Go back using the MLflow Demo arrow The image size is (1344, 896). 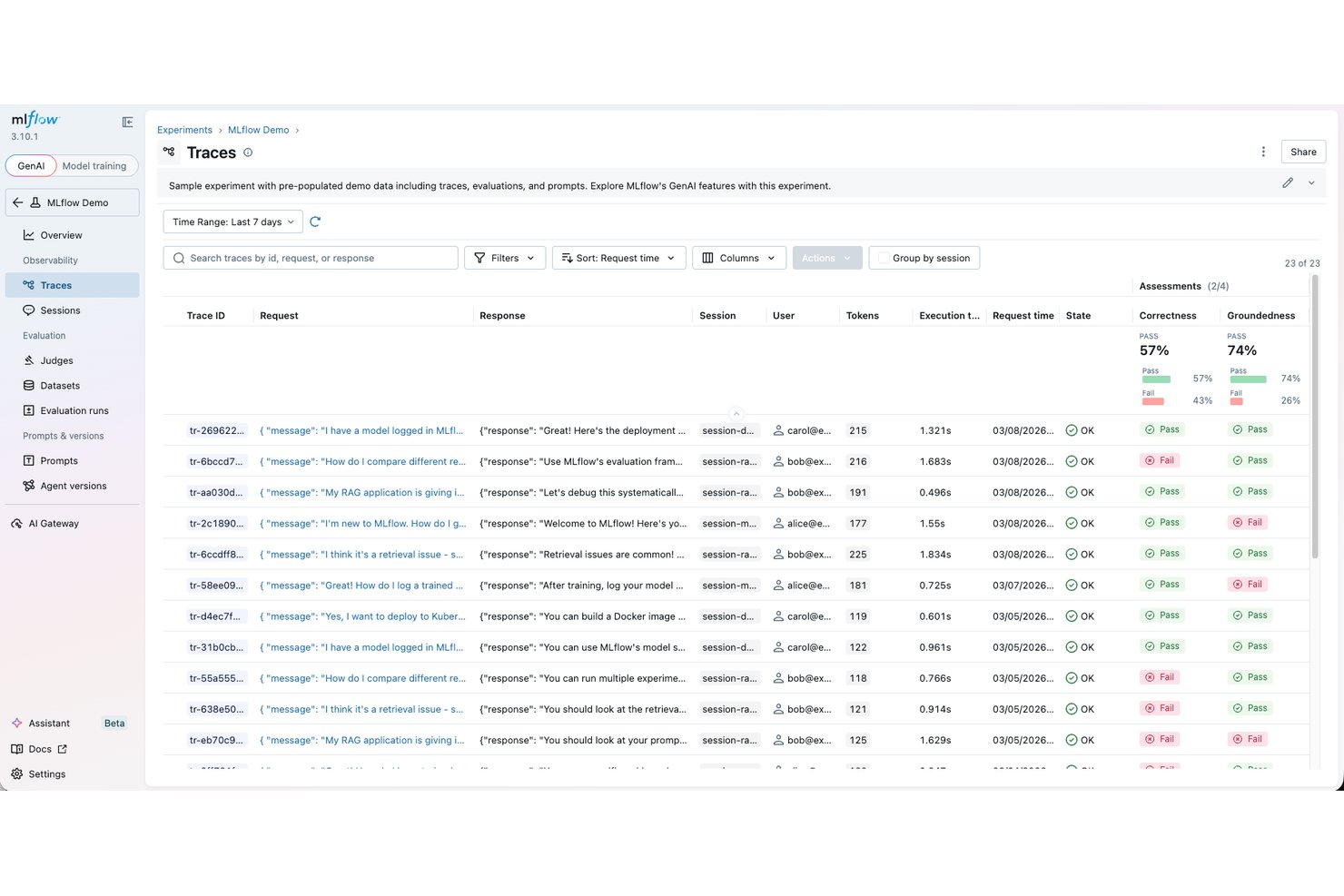(17, 202)
